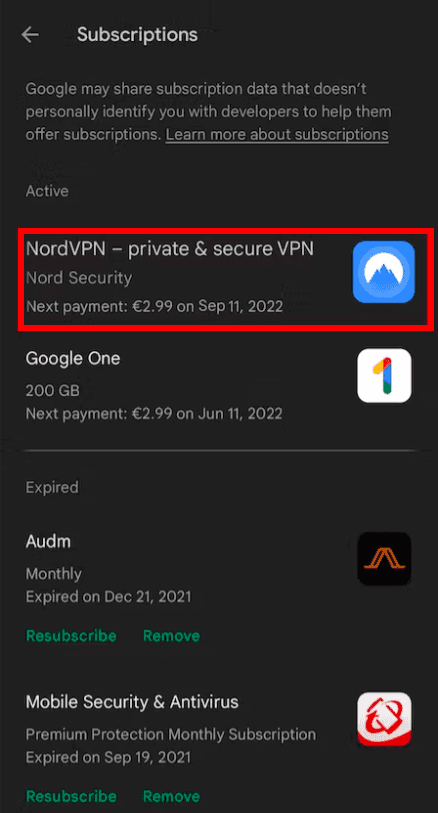The height and width of the screenshot is (813, 438).
Task: Tap the Nord Security developer name
Action: (x=79, y=278)
